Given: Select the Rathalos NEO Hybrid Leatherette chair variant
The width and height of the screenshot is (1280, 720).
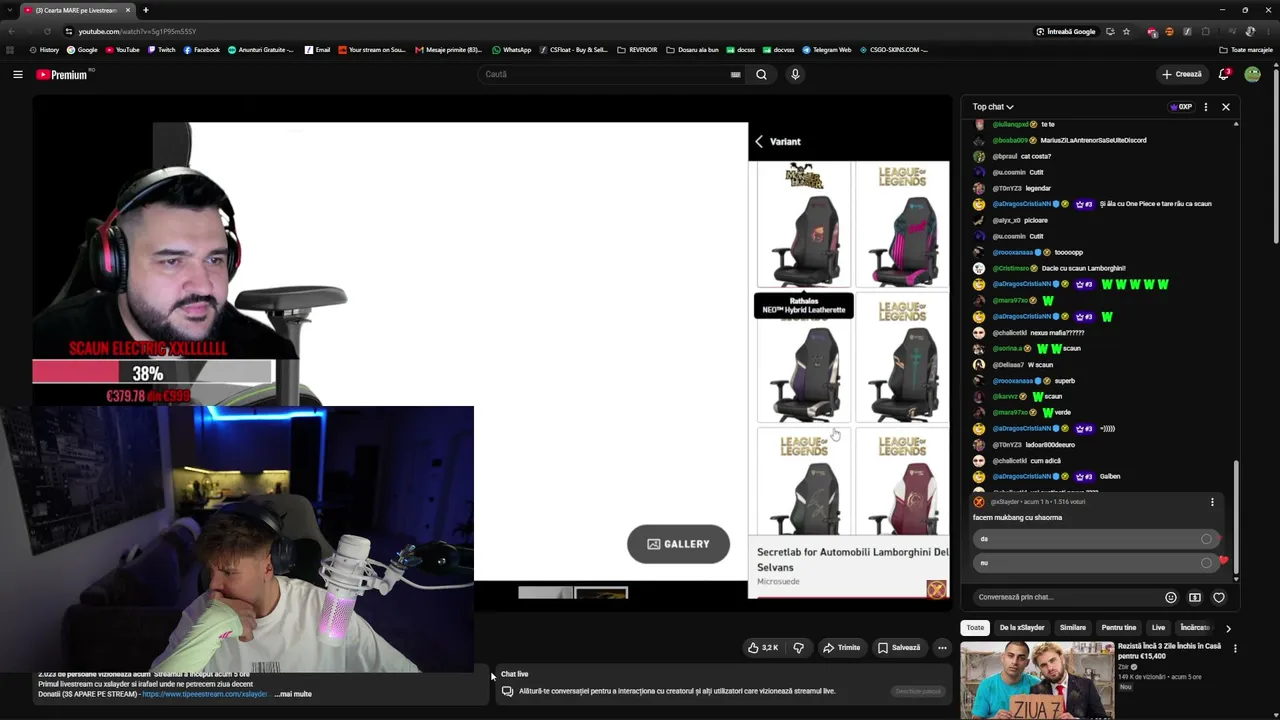Looking at the screenshot, I should [804, 225].
